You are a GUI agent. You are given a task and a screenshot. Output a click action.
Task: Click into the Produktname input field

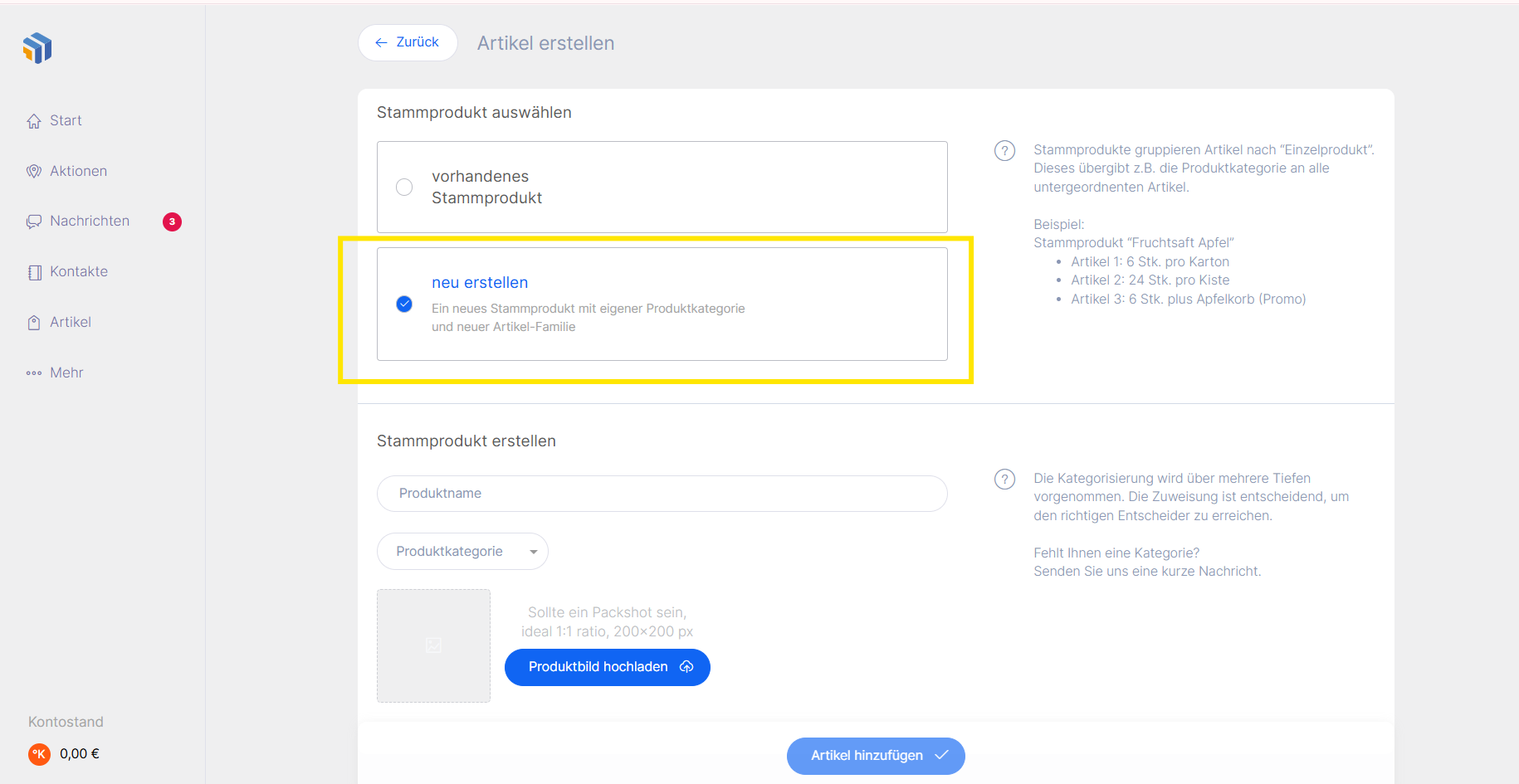[x=662, y=494]
